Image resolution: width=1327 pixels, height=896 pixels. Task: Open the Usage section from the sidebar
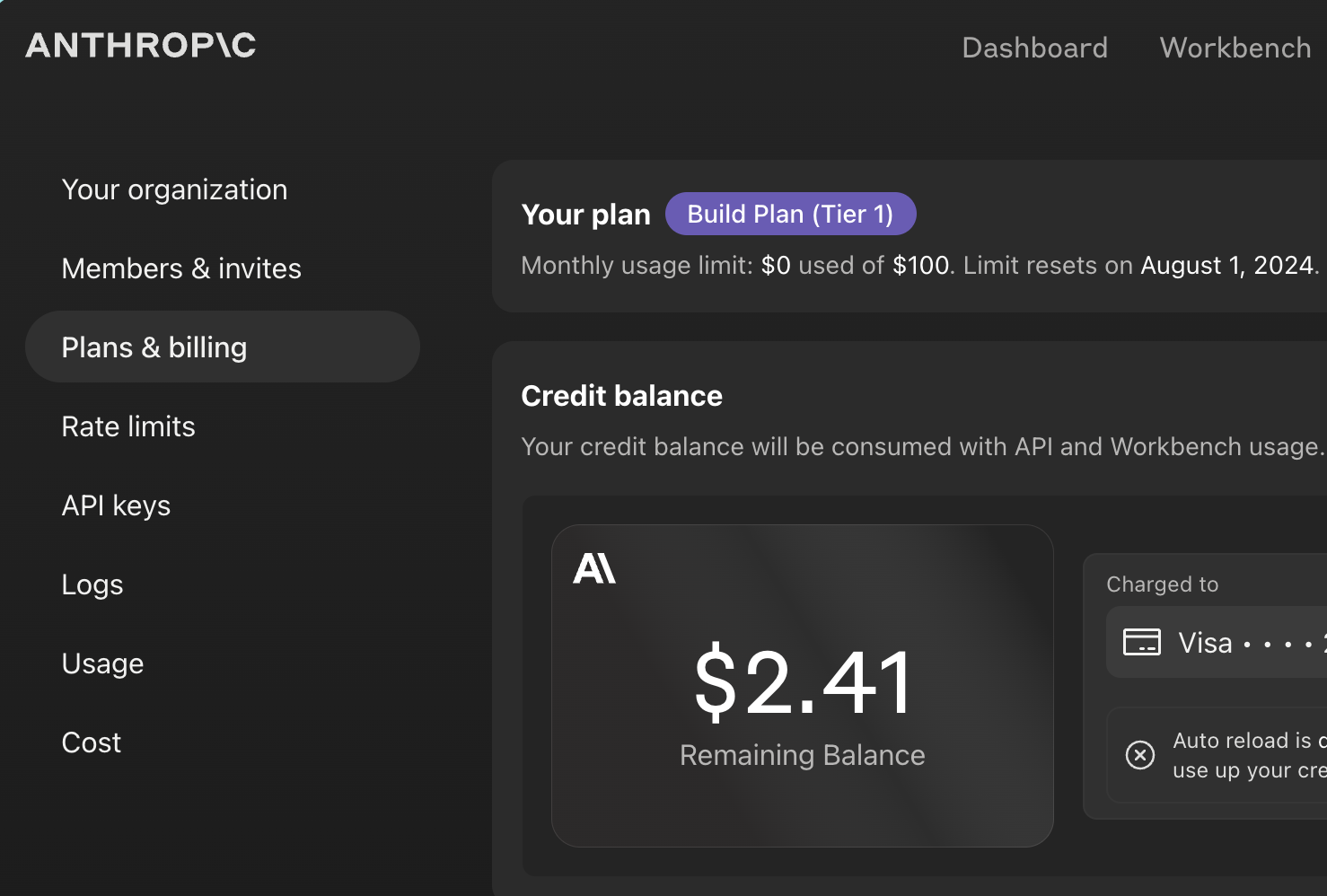(x=102, y=663)
